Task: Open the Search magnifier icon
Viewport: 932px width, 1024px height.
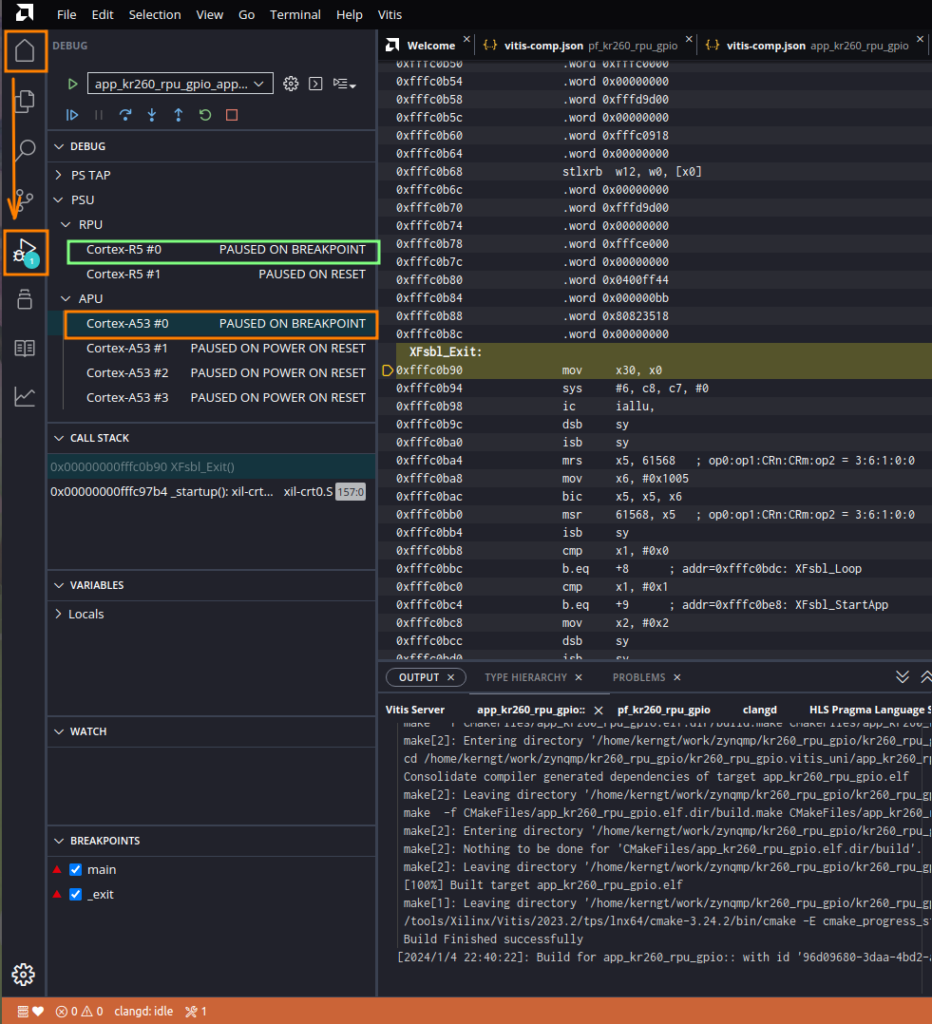Action: [x=25, y=150]
